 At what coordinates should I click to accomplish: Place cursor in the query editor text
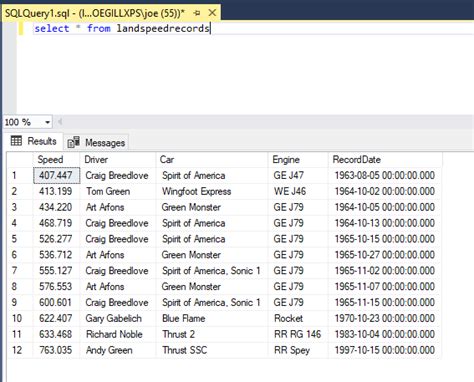(122, 28)
